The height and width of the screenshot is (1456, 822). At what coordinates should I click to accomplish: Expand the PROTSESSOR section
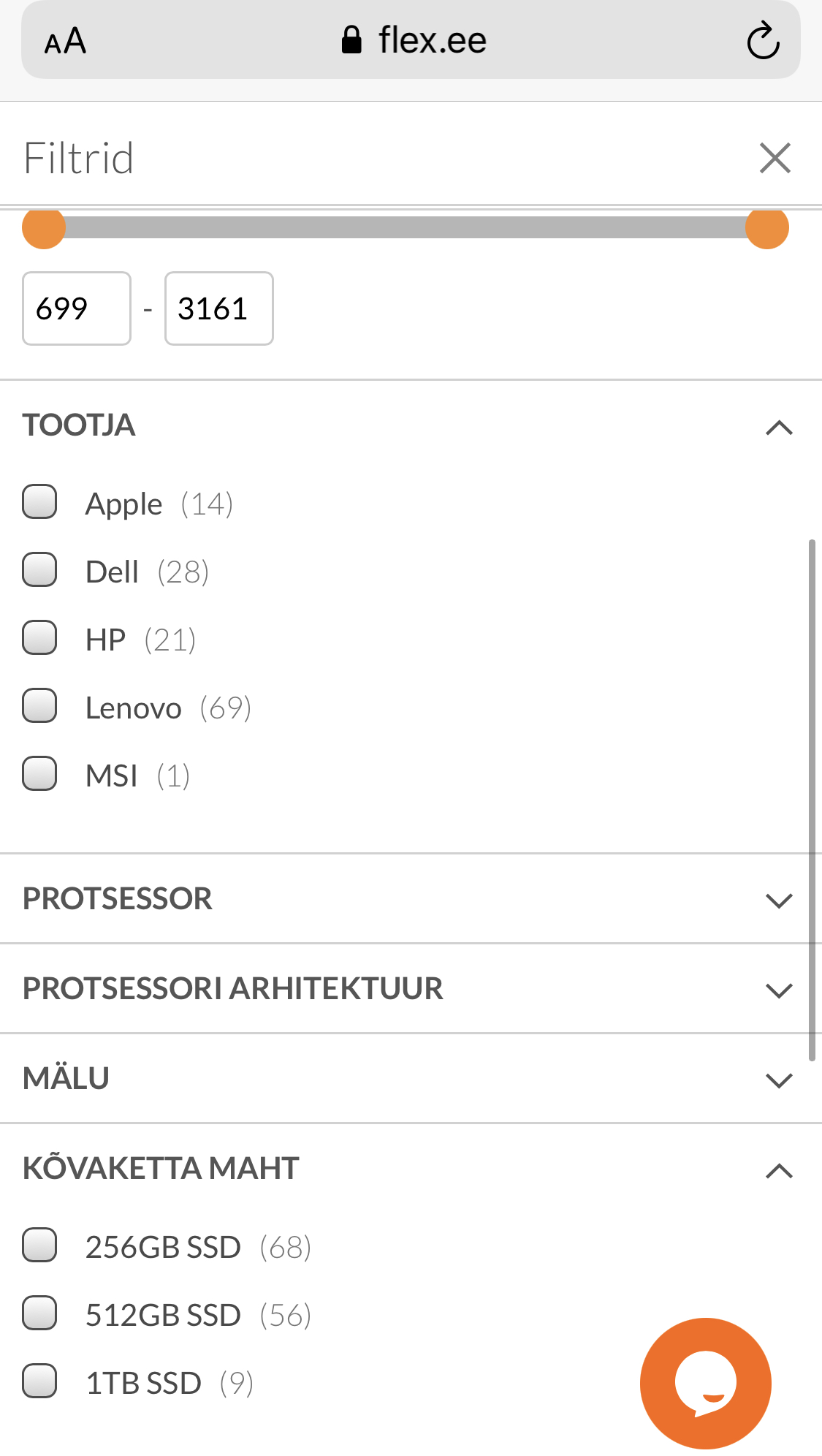coord(779,900)
